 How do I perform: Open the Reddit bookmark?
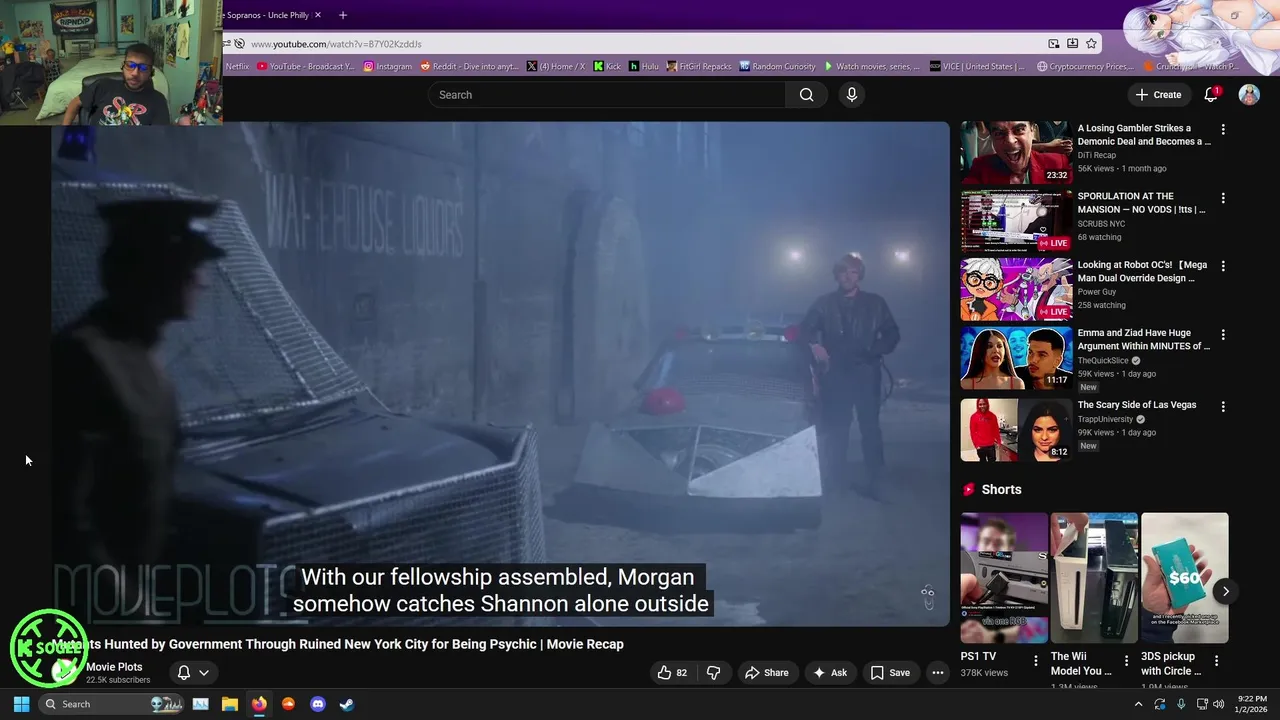click(x=470, y=66)
